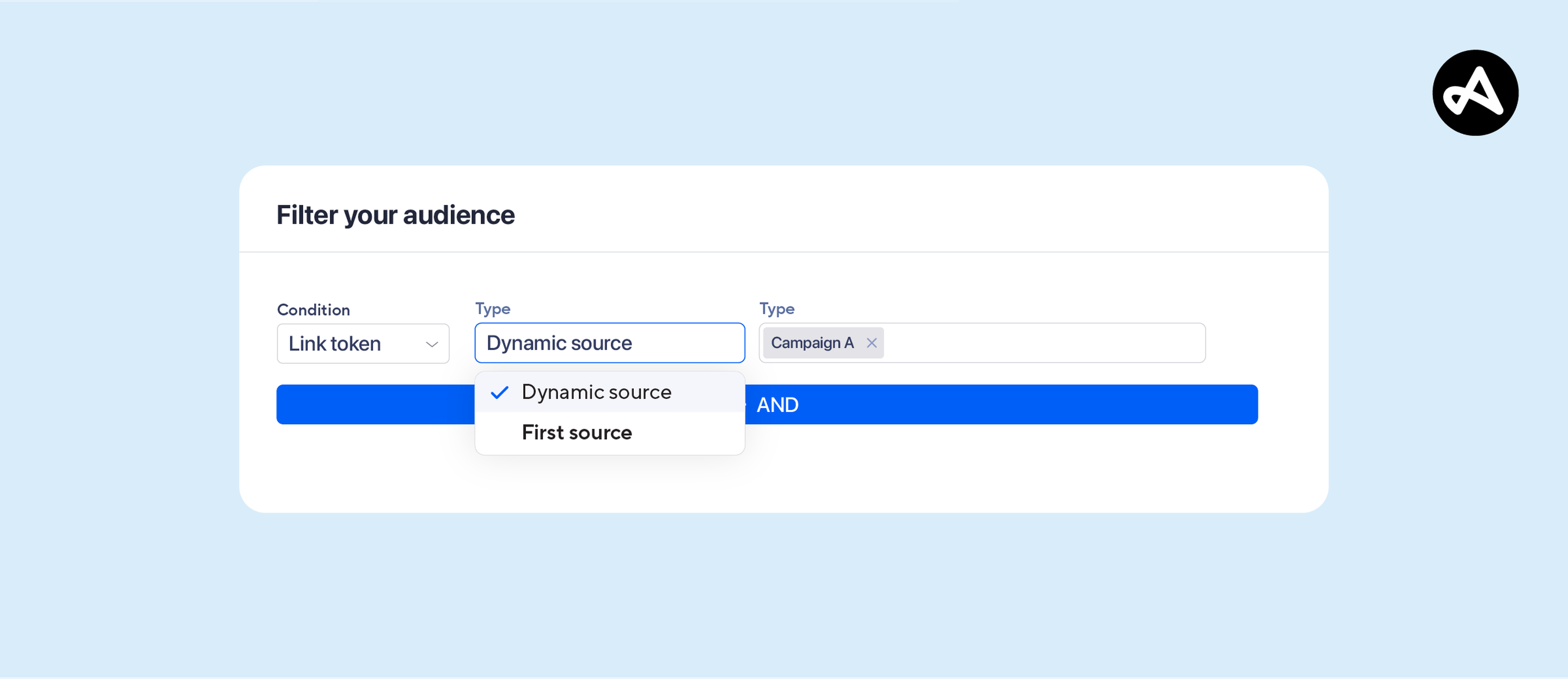The width and height of the screenshot is (1568, 679).
Task: Click the empty Type input next to Campaign A
Action: [x=1035, y=343]
